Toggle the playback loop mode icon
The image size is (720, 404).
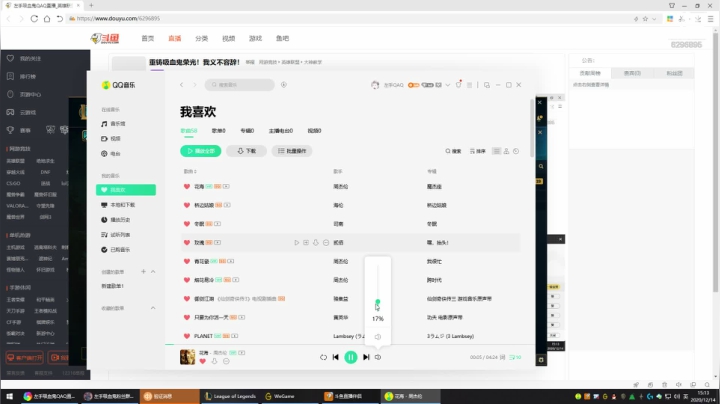click(x=323, y=357)
